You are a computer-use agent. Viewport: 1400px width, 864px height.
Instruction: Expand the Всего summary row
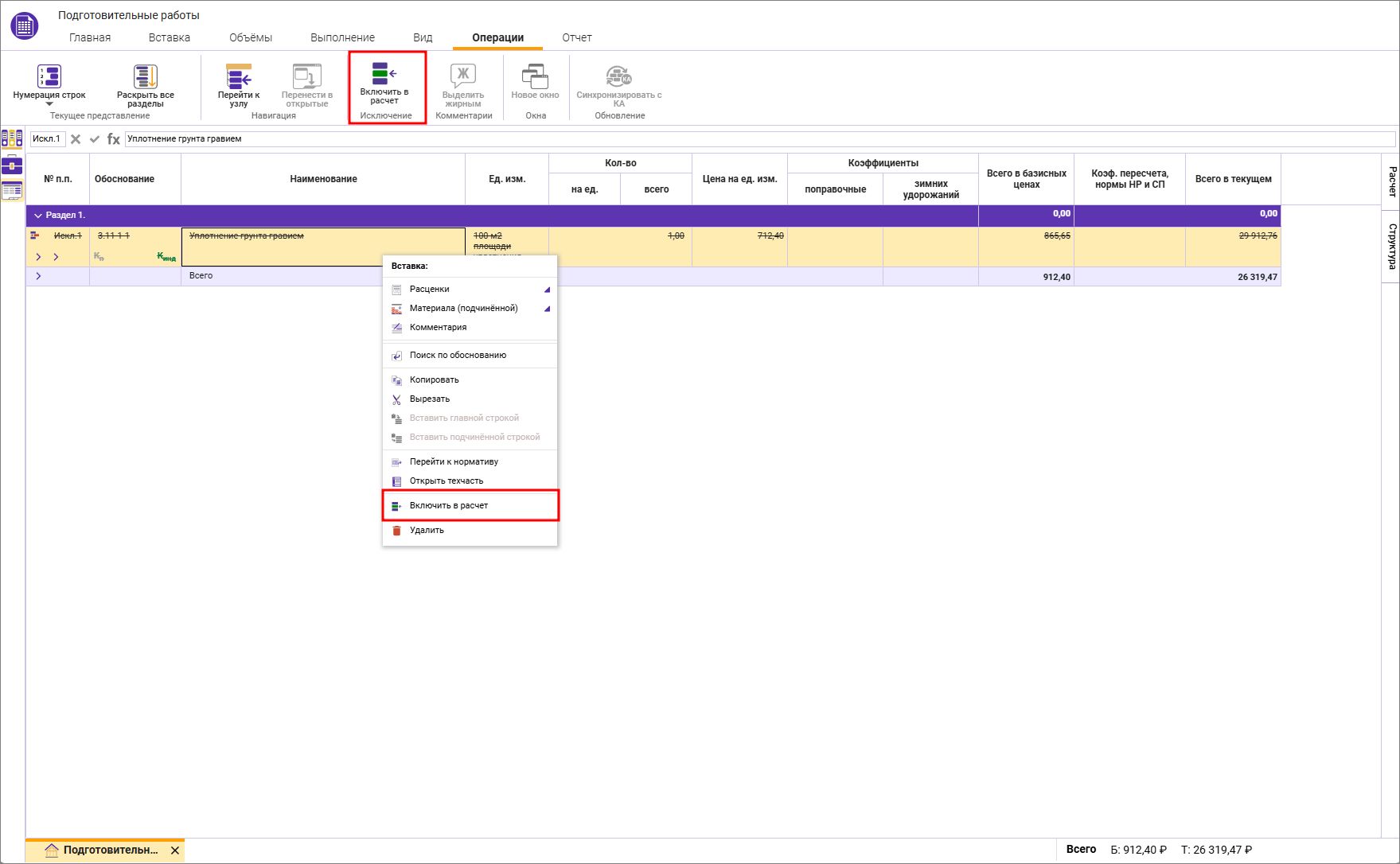pyautogui.click(x=38, y=276)
